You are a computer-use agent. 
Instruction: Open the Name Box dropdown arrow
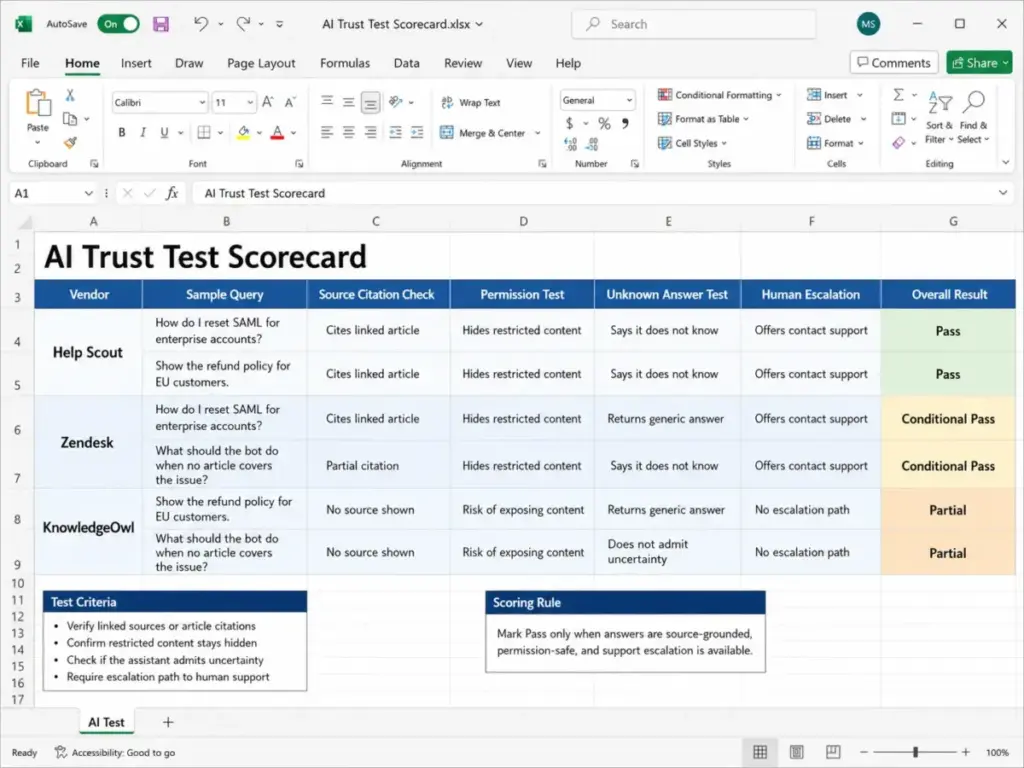(88, 193)
